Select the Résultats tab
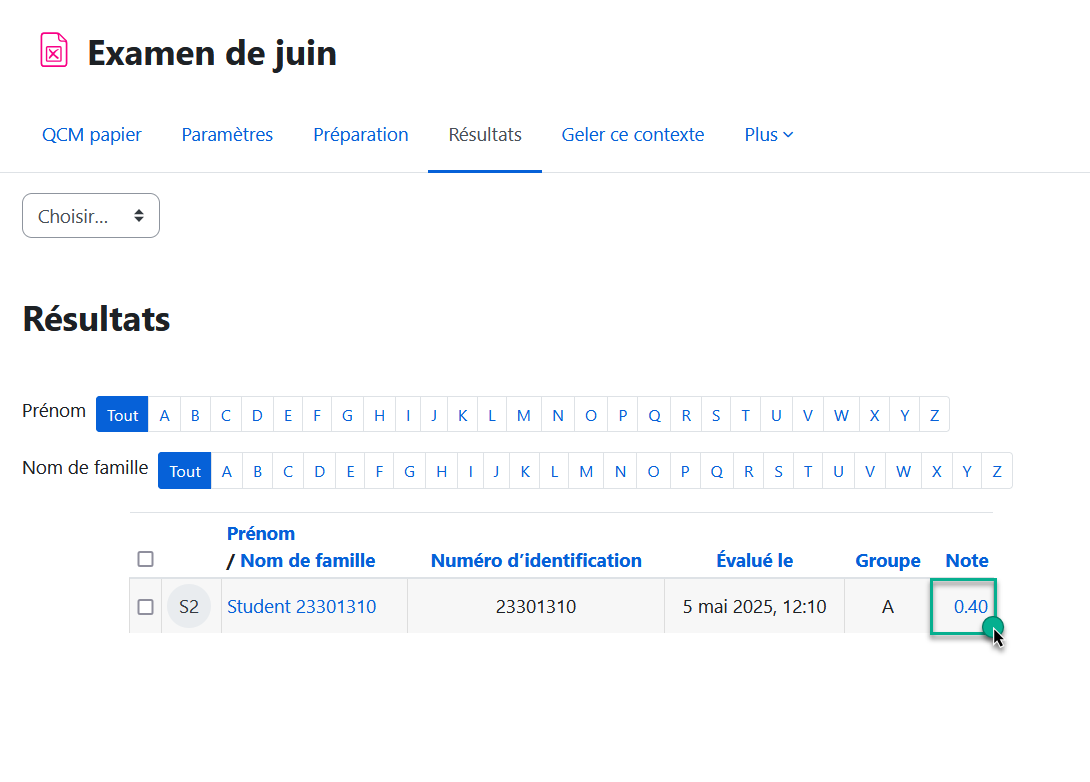The image size is (1090, 782). point(485,135)
